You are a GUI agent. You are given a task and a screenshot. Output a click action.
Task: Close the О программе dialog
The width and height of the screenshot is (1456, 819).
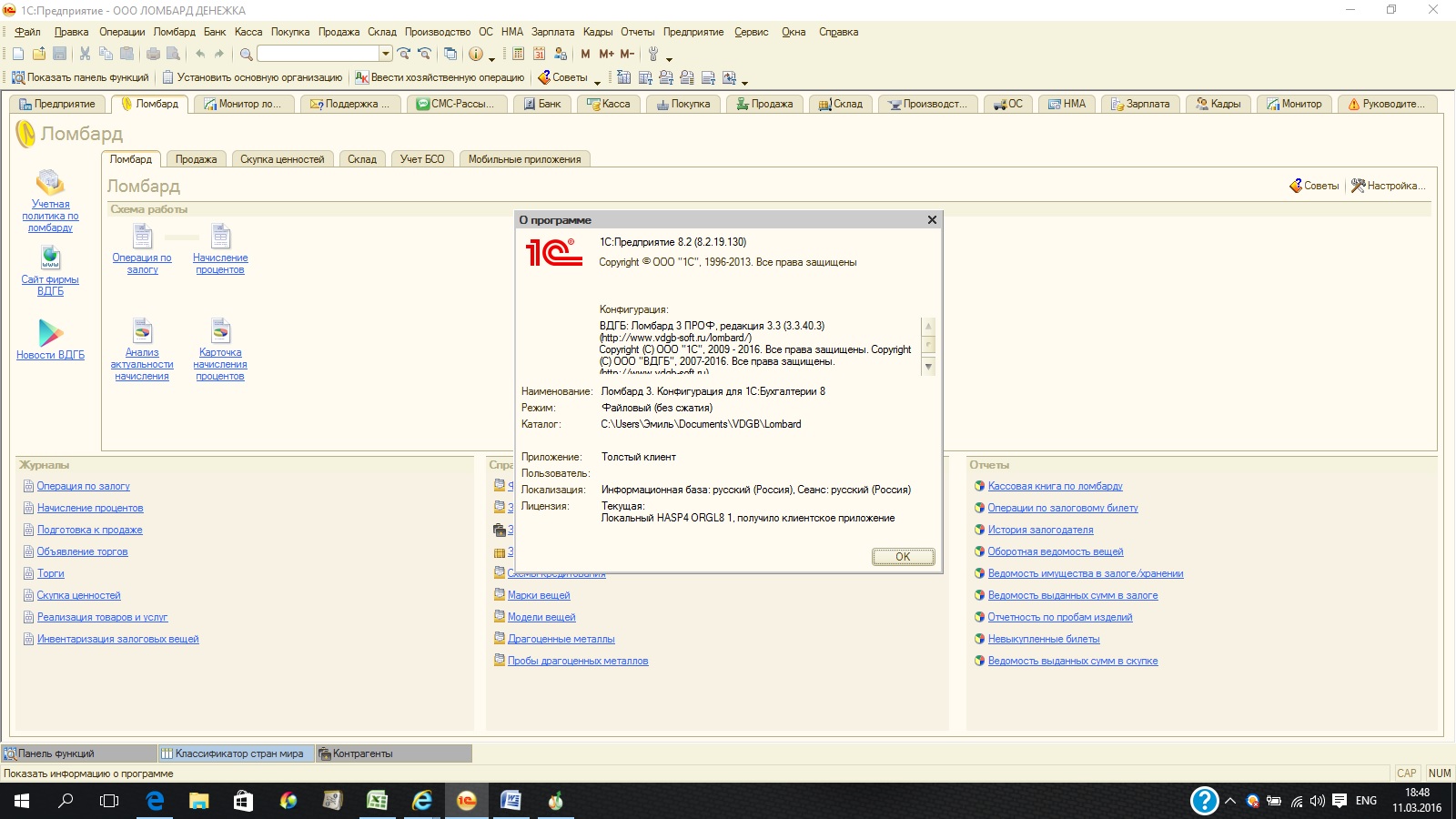point(931,220)
